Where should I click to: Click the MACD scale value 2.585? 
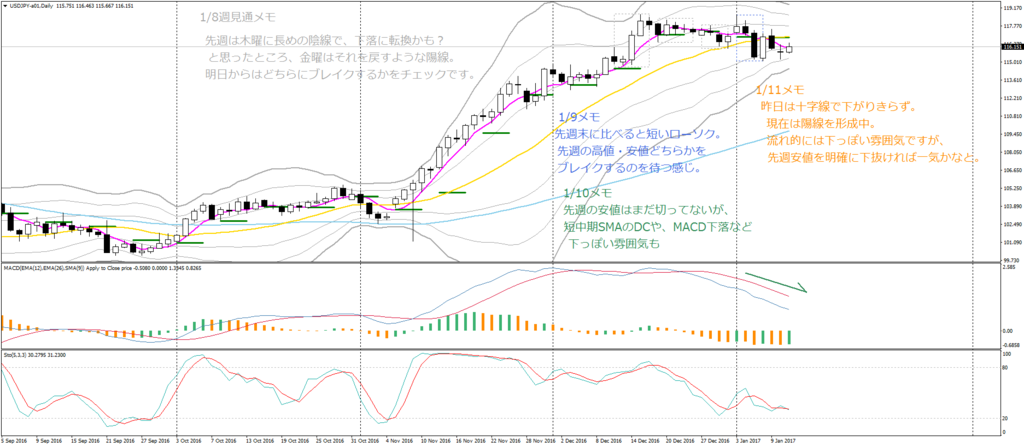pos(1011,268)
